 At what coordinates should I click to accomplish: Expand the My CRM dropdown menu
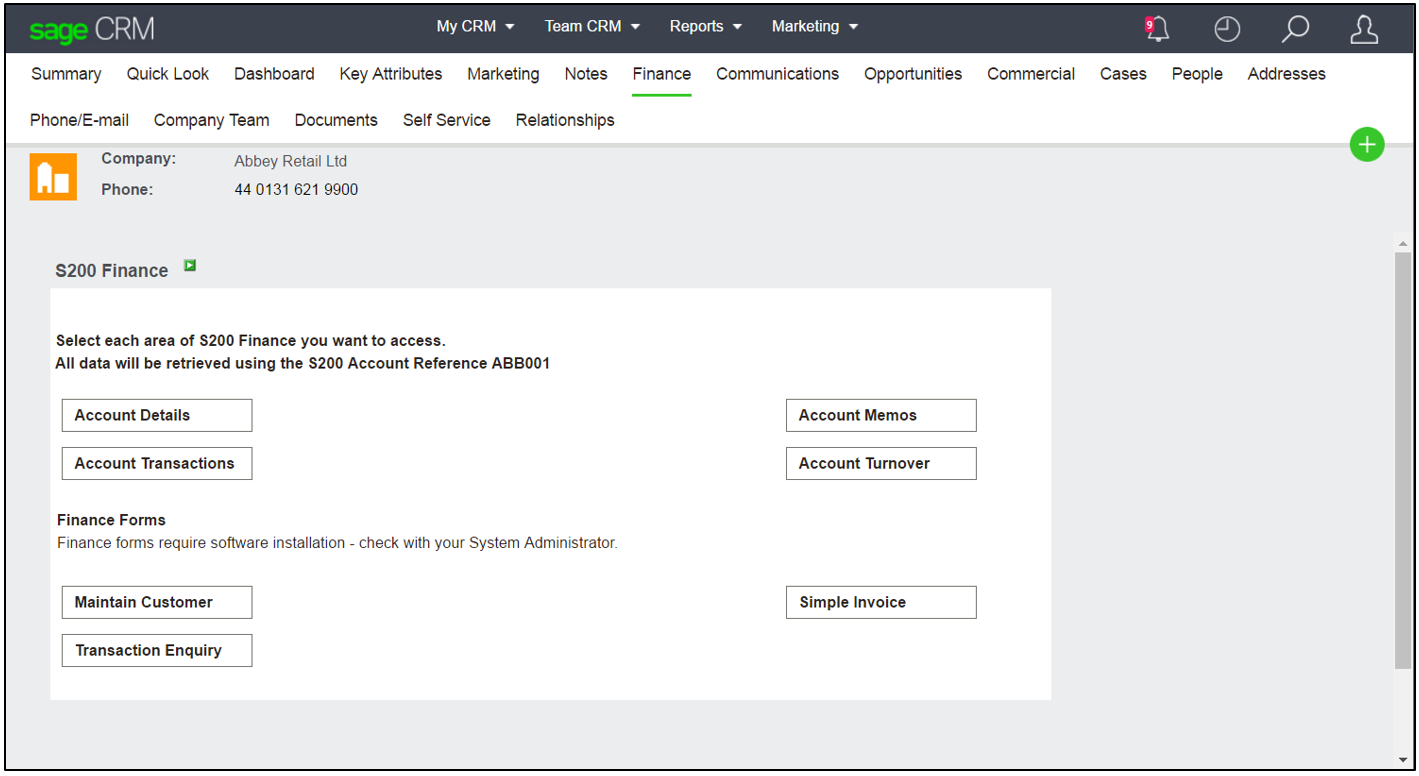[x=475, y=27]
